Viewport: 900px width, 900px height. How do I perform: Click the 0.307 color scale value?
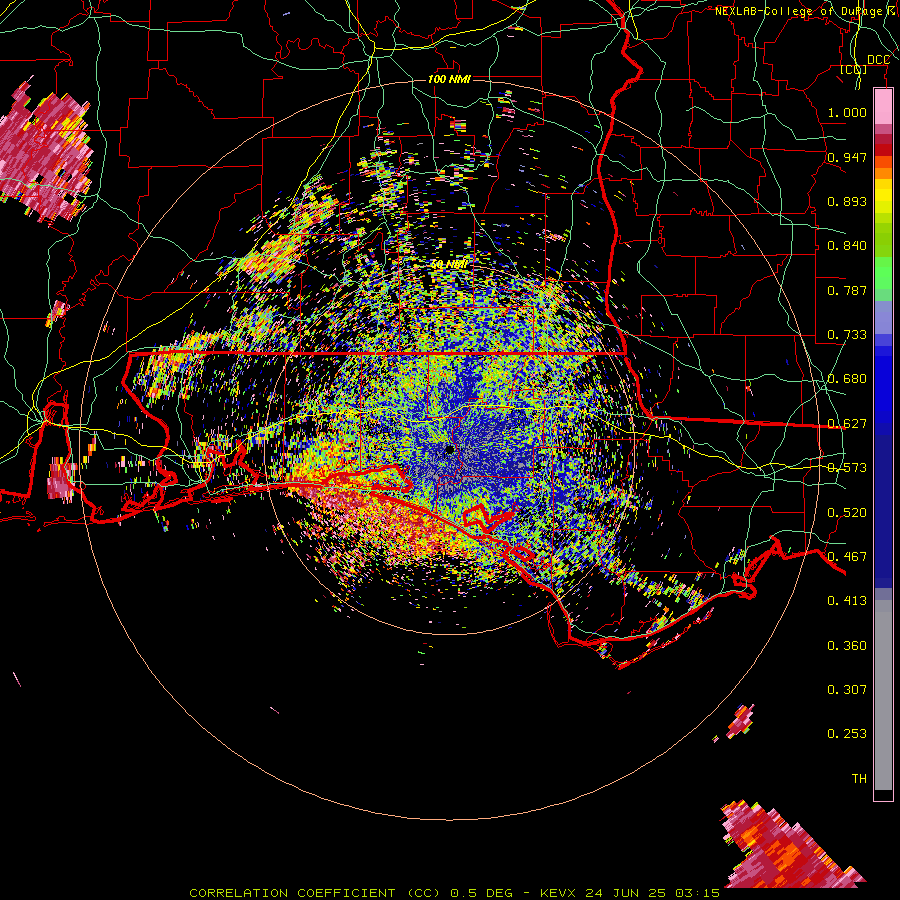click(847, 690)
